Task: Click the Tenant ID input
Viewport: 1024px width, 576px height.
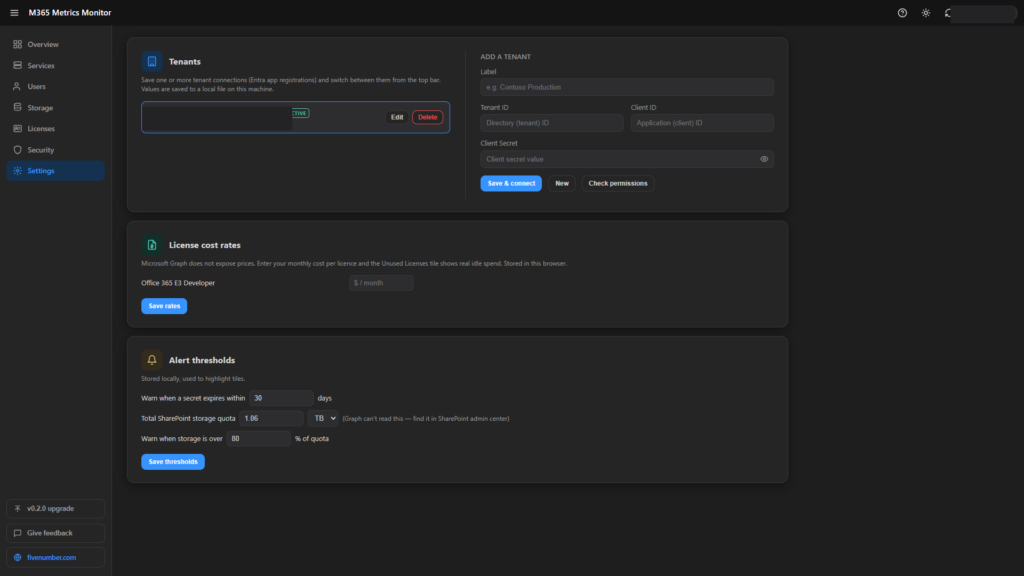Action: [551, 123]
